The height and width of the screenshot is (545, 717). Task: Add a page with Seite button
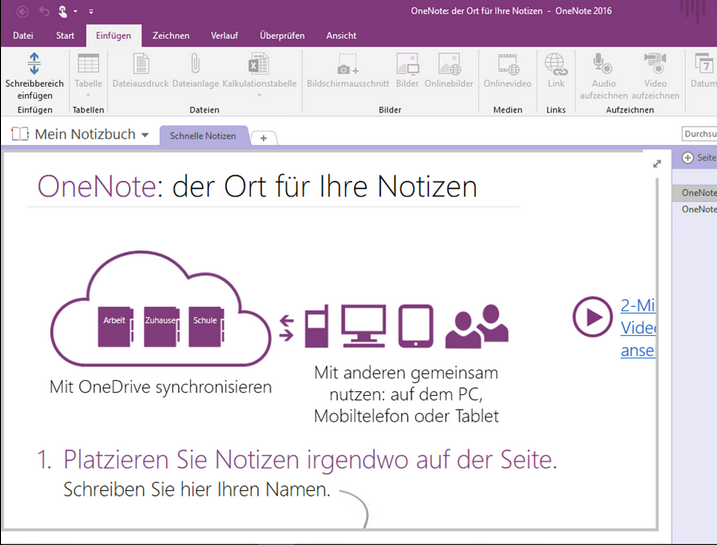(699, 158)
